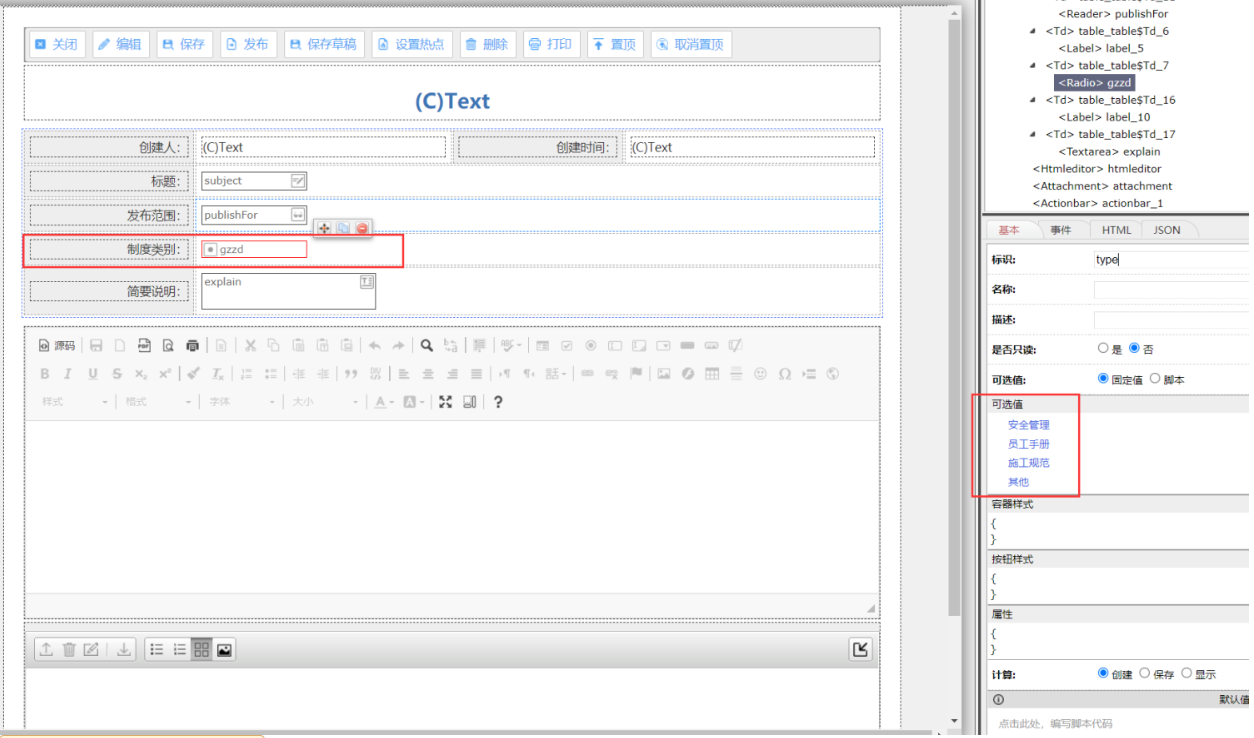This screenshot has height=738, width=1254.
Task: Click the print icon in editor toolbar
Action: pyautogui.click(x=192, y=346)
